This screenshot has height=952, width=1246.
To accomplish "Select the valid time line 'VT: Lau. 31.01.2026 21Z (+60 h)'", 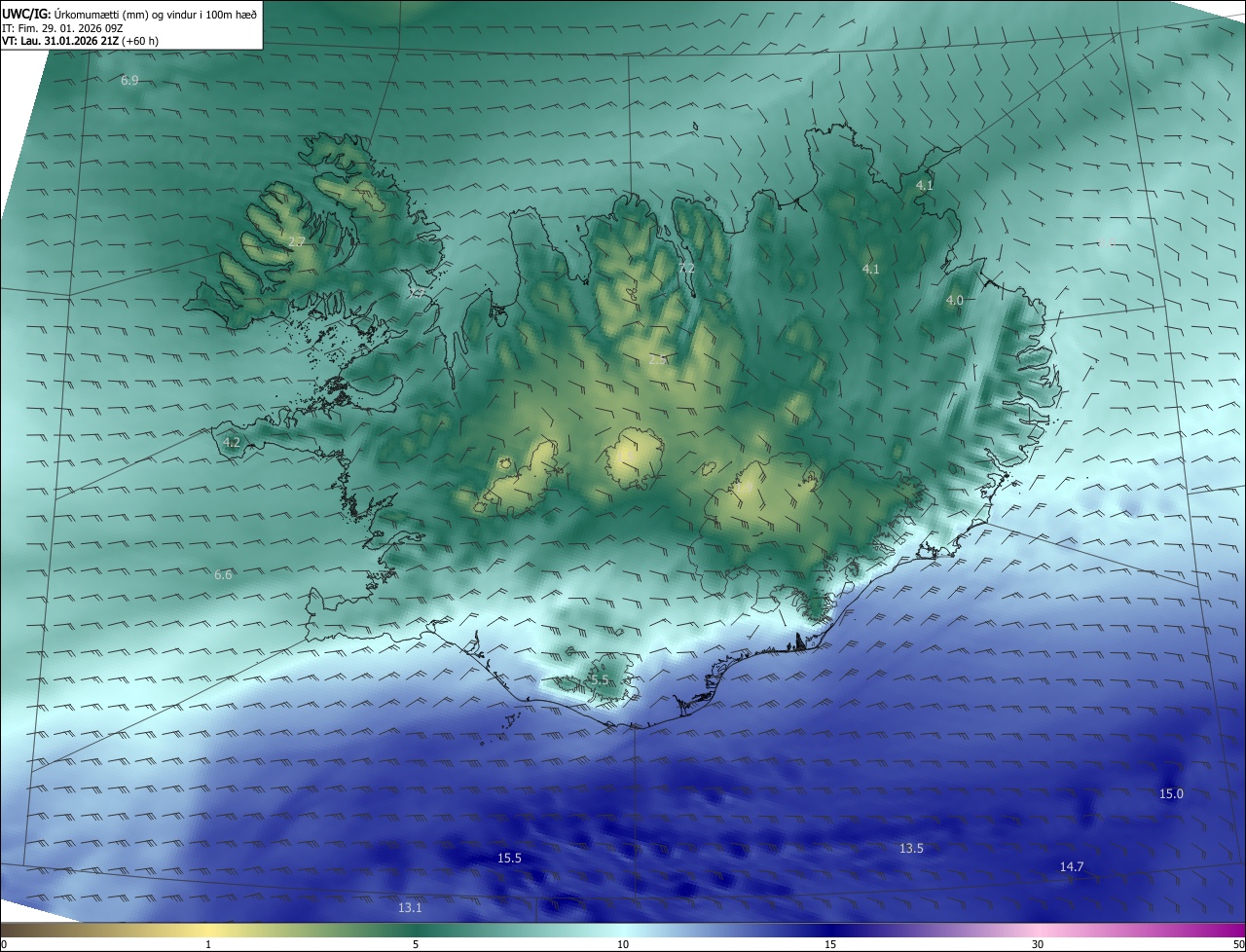I will click(x=79, y=41).
